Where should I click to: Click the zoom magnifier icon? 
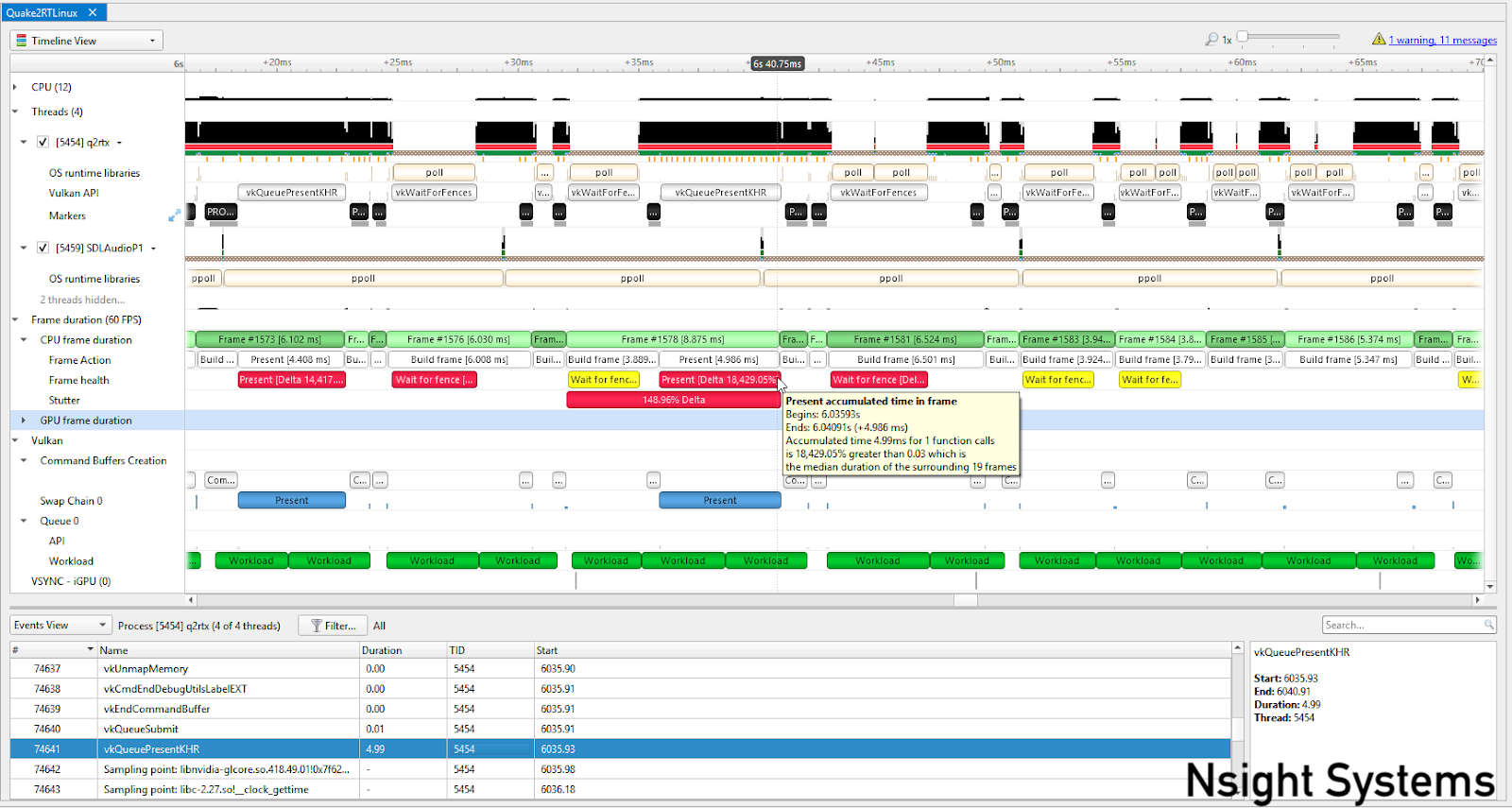coord(1211,40)
